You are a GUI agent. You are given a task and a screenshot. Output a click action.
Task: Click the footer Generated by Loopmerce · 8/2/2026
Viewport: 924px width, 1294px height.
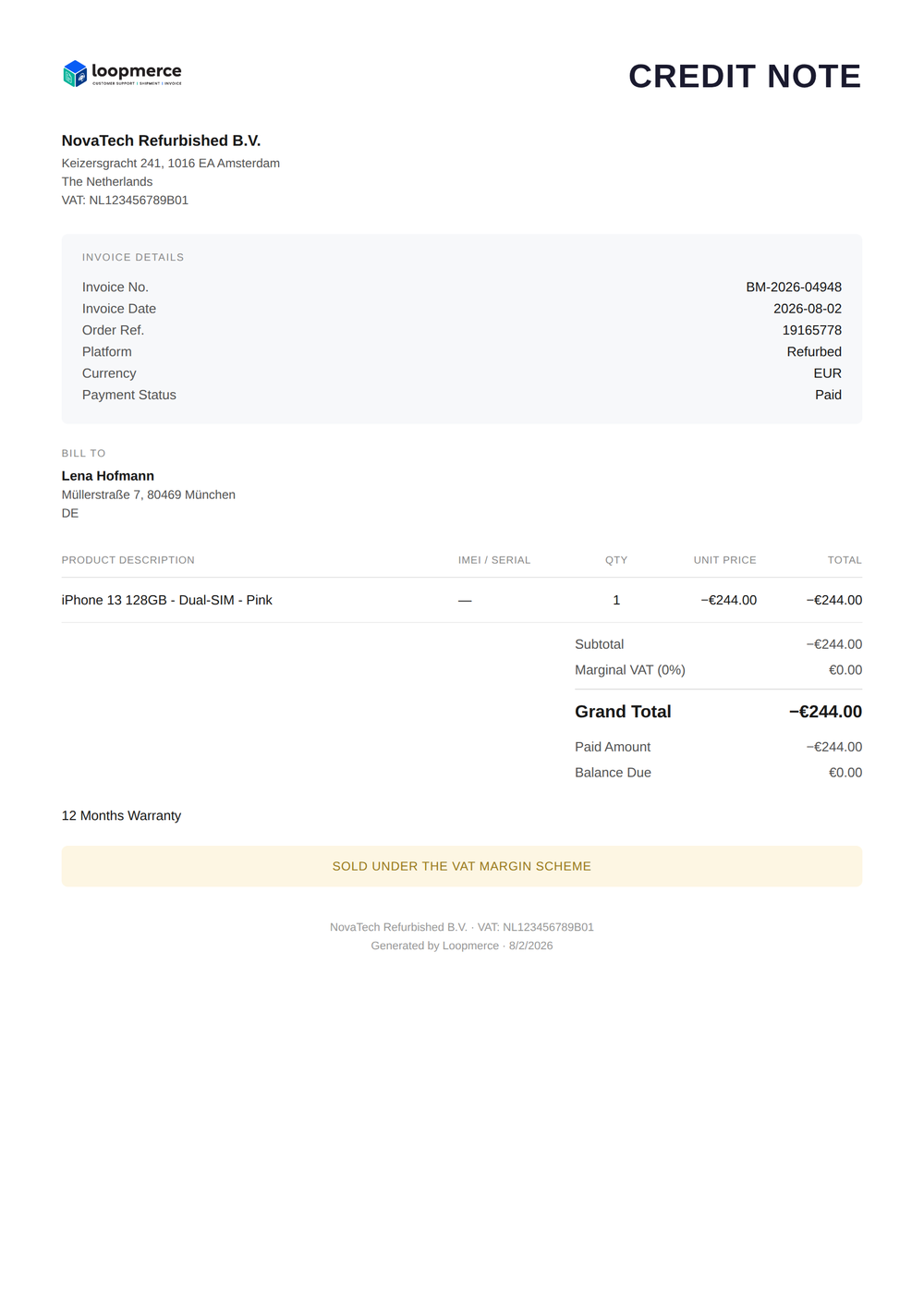click(x=462, y=946)
